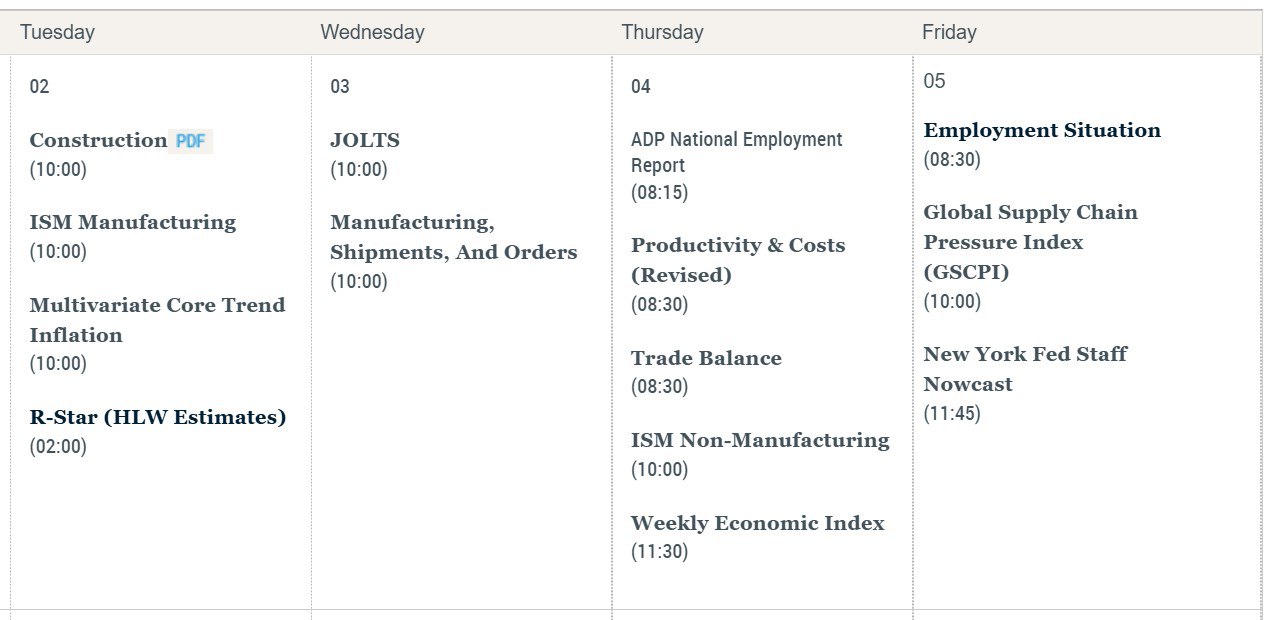Open the Construction PDF icon
This screenshot has height=620, width=1270.
pyautogui.click(x=190, y=141)
